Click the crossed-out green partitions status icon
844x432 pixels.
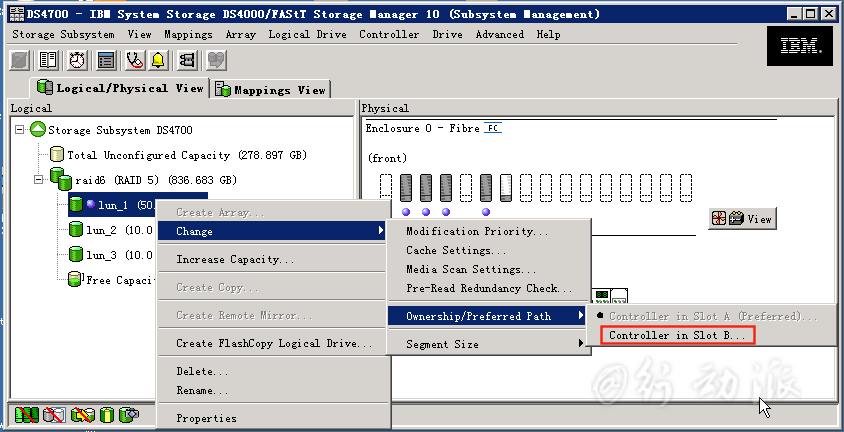tap(26, 415)
